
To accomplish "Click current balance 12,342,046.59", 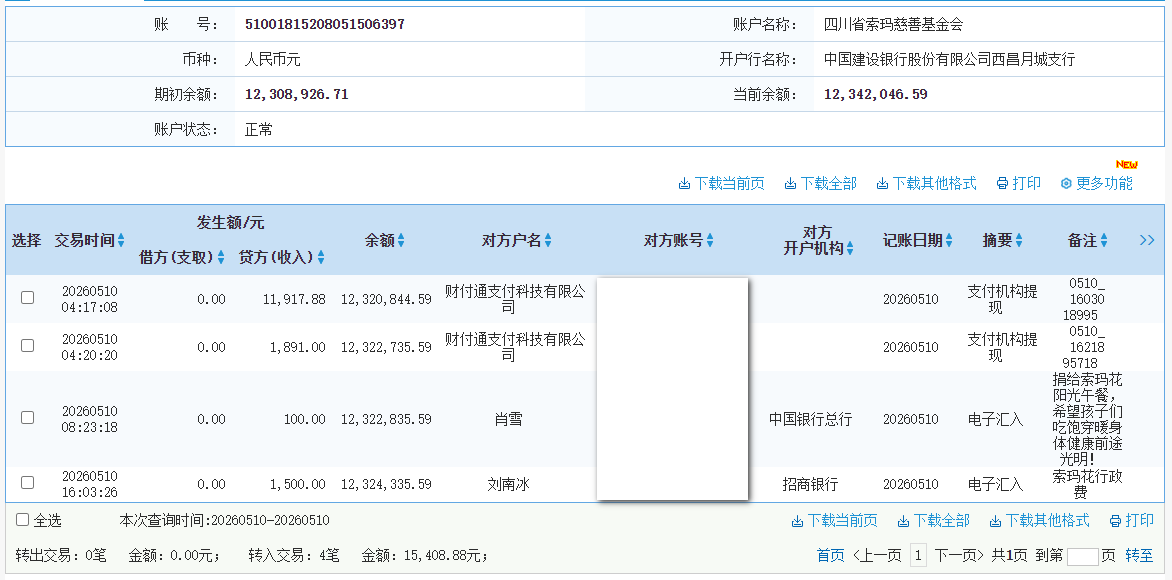I will [875, 95].
